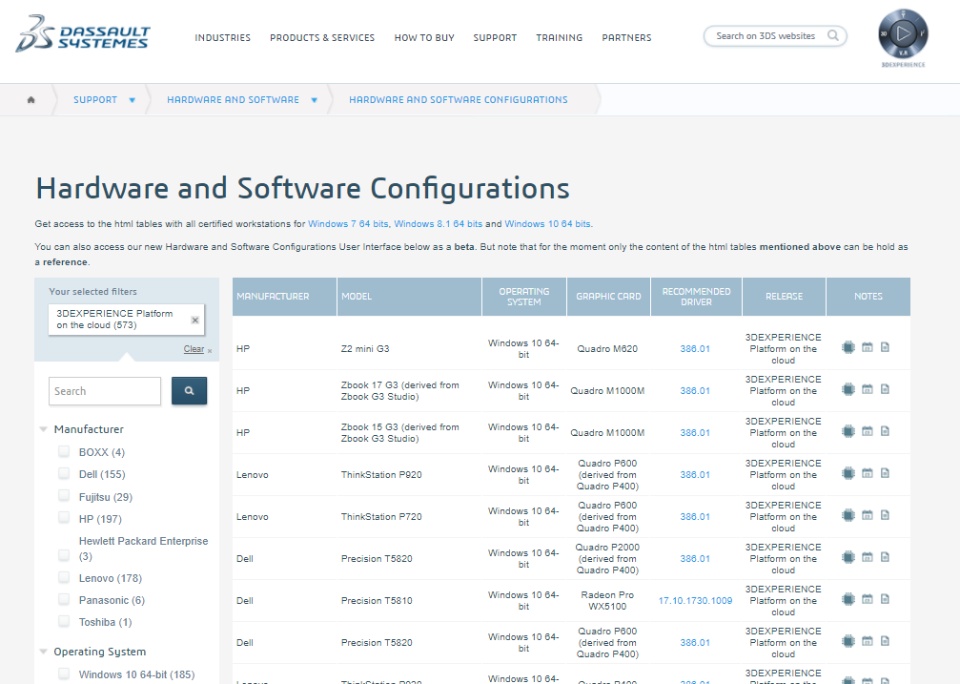Open the Products & Services menu

pyautogui.click(x=322, y=37)
